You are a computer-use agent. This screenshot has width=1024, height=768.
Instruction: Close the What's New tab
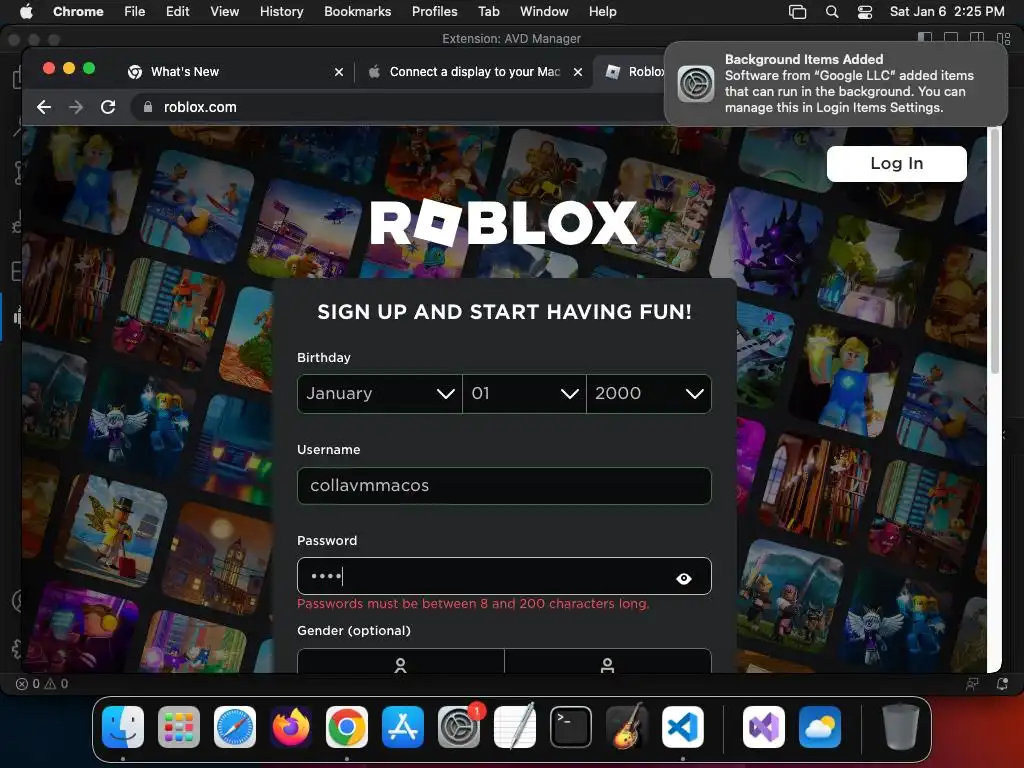click(338, 72)
